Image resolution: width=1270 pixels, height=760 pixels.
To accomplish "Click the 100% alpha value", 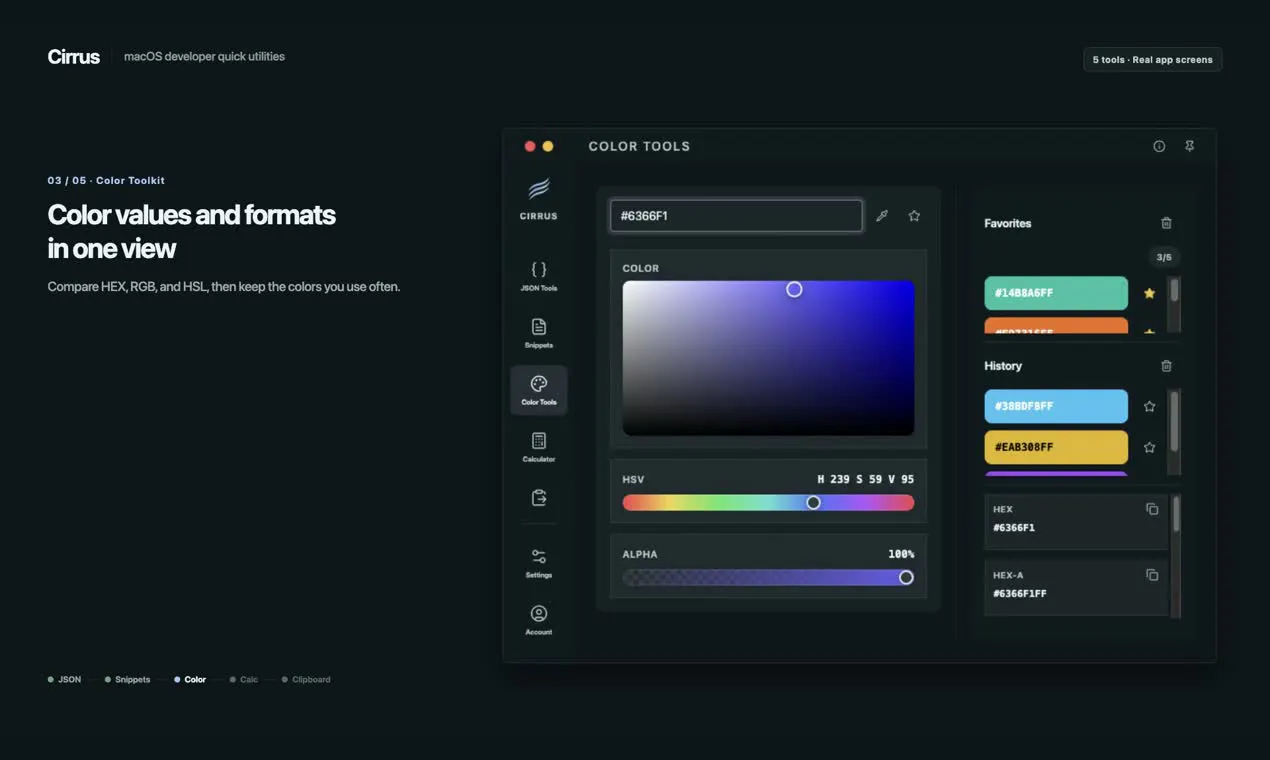I will [901, 554].
